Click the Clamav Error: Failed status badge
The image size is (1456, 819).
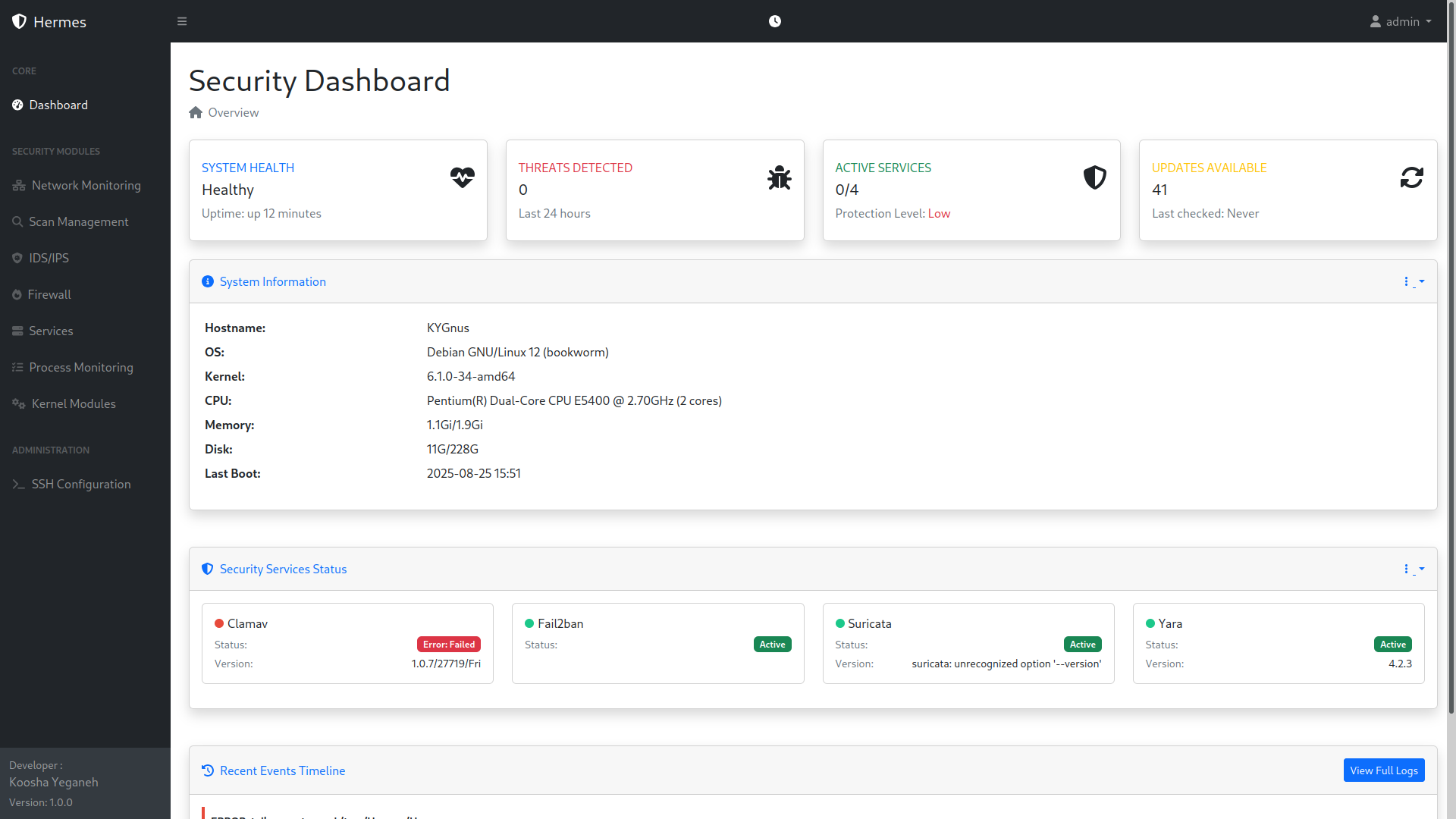pos(448,644)
